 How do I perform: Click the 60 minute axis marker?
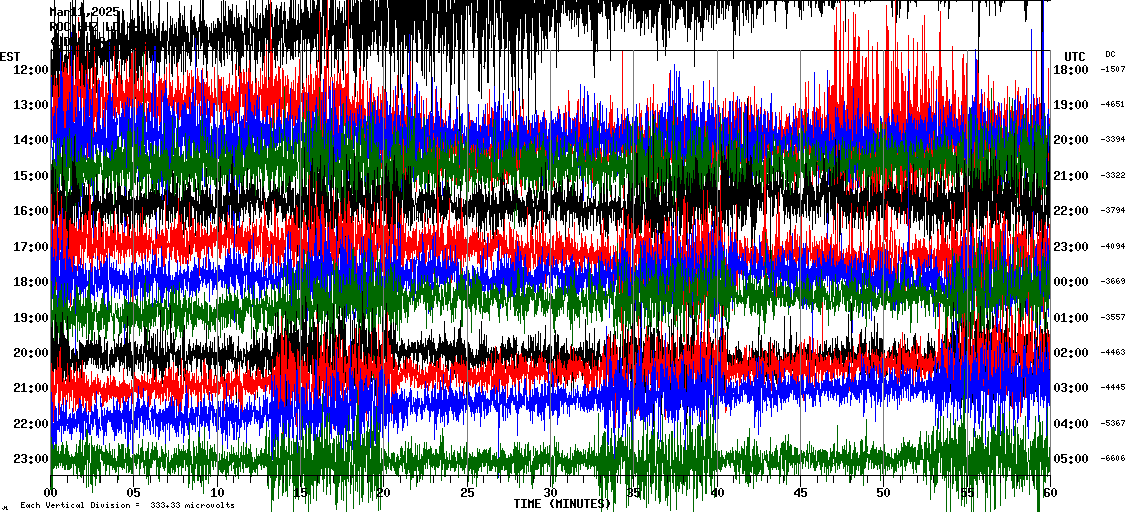pos(1048,493)
